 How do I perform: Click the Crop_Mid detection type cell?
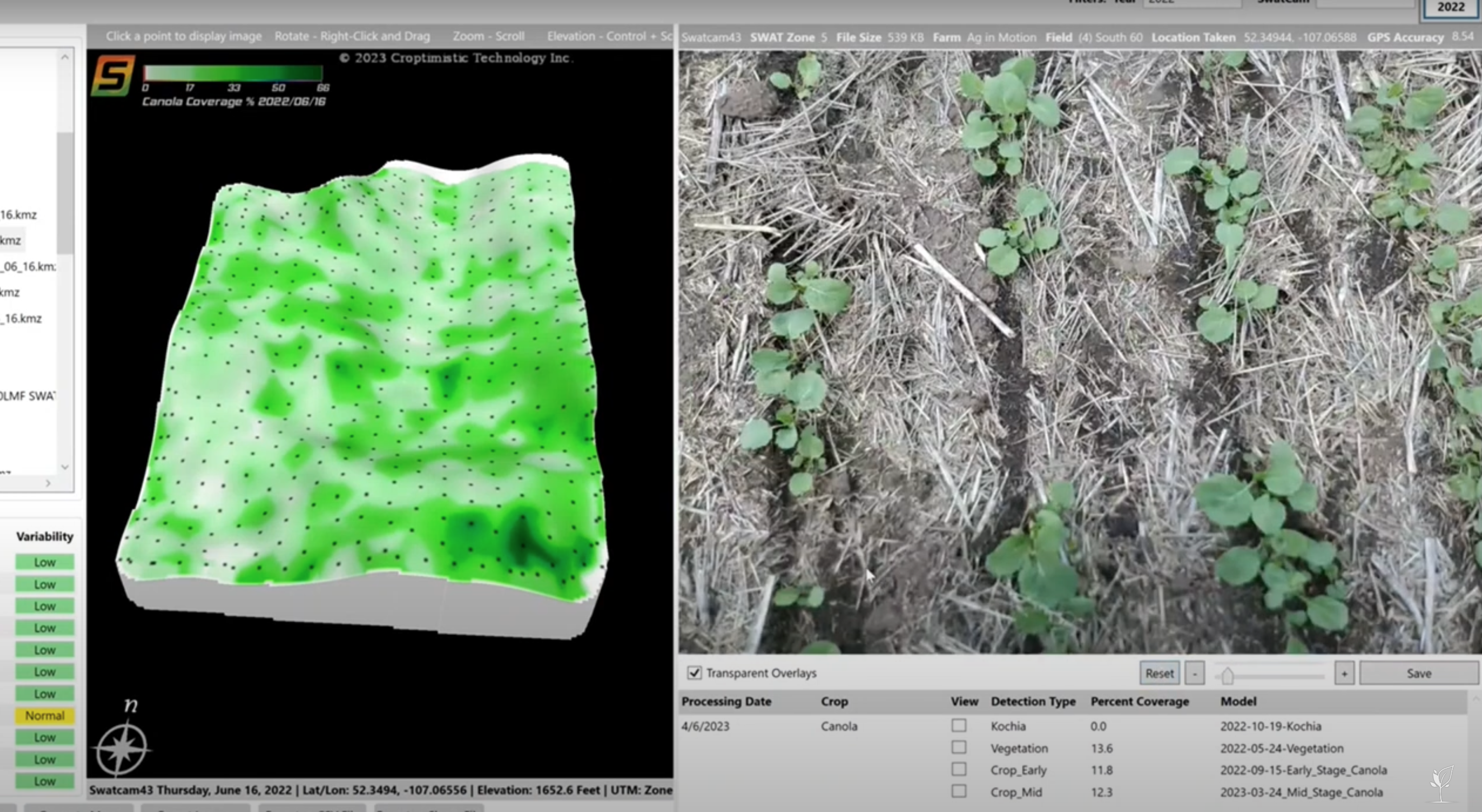[1016, 792]
